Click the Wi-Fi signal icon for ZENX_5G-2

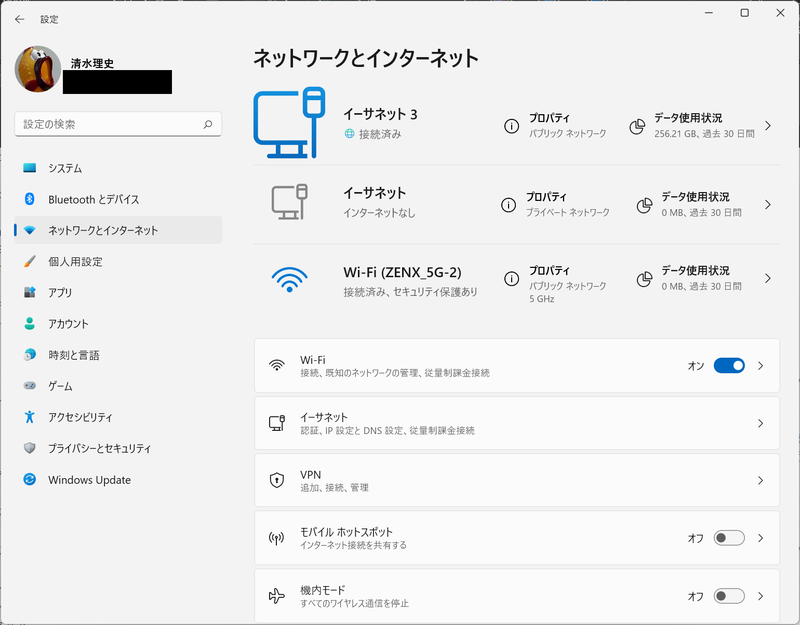tap(288, 278)
